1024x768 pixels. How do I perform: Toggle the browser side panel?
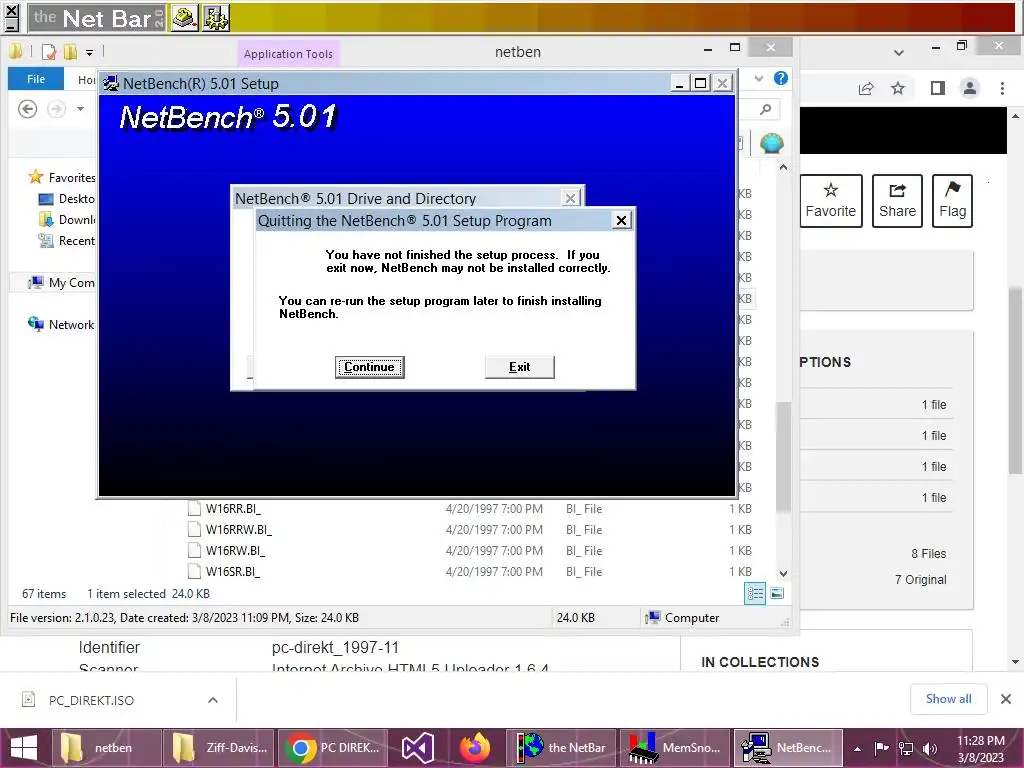coord(938,88)
